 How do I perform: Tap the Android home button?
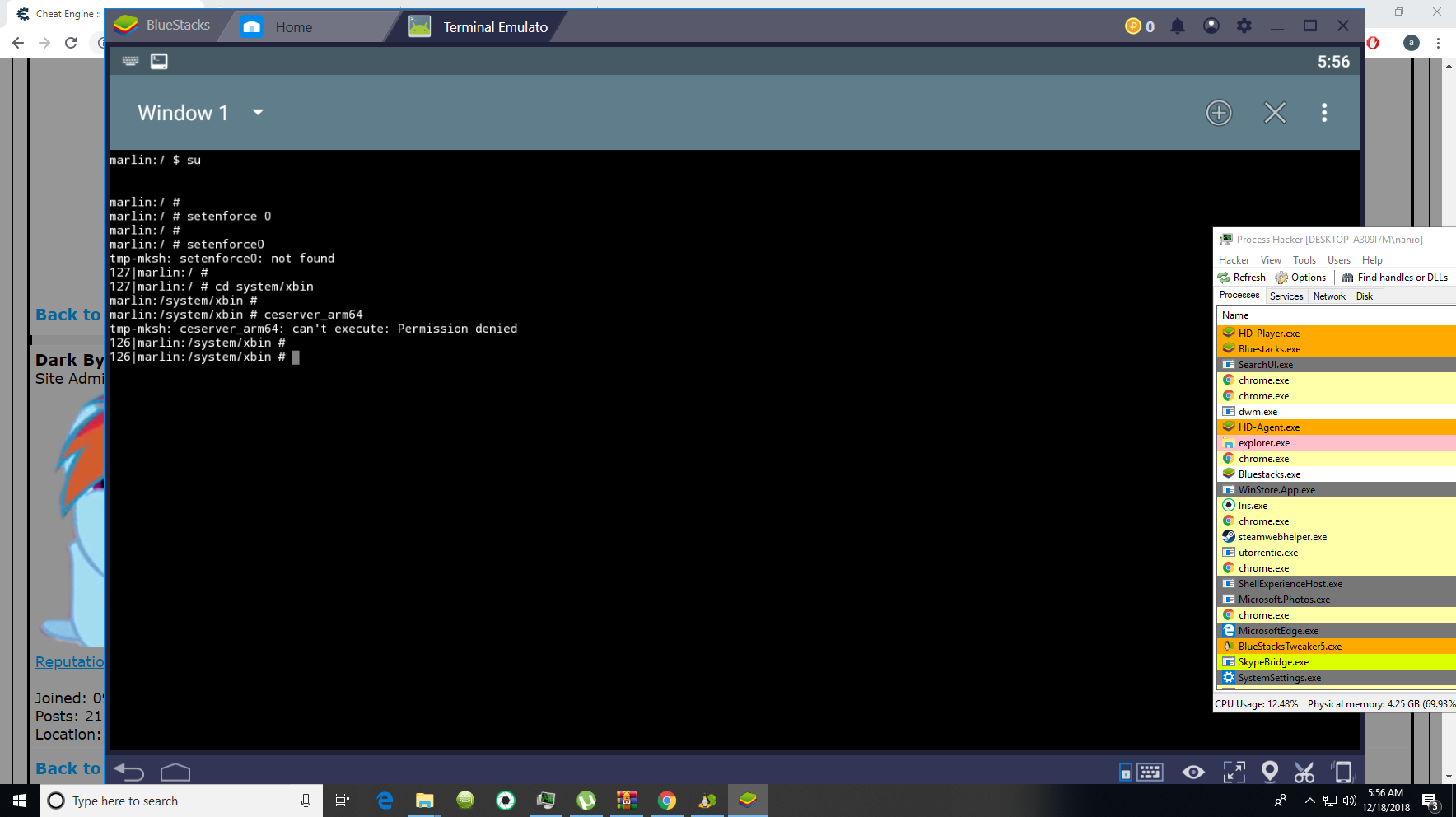175,772
